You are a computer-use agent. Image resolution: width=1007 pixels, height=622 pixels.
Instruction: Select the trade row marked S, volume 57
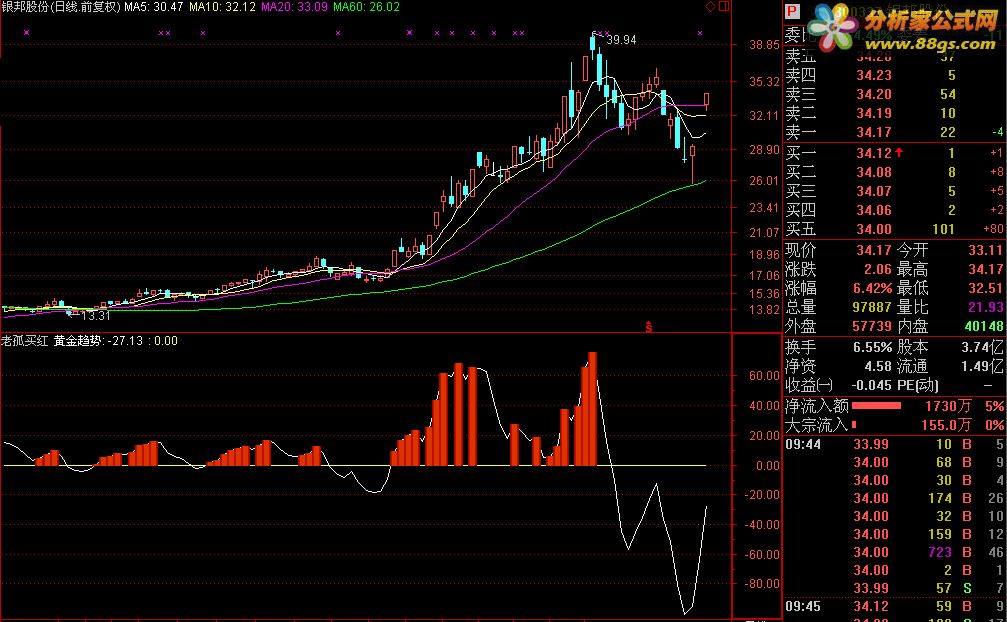click(x=895, y=588)
